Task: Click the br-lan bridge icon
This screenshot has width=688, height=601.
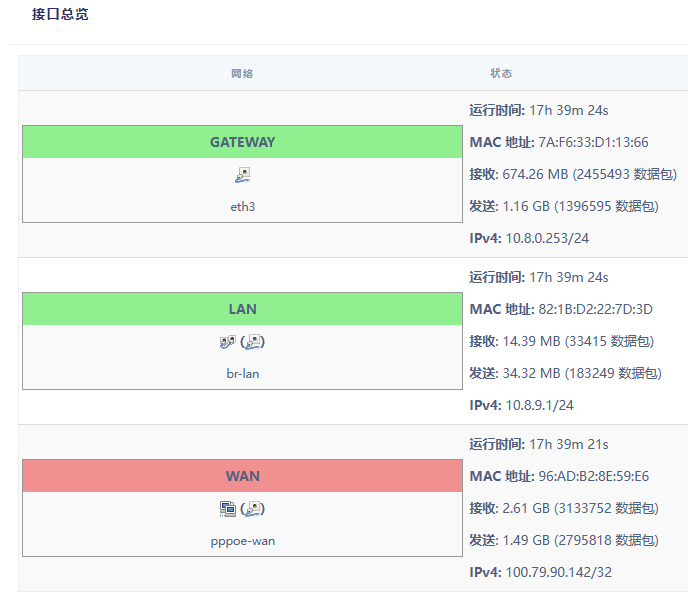Action: click(227, 341)
